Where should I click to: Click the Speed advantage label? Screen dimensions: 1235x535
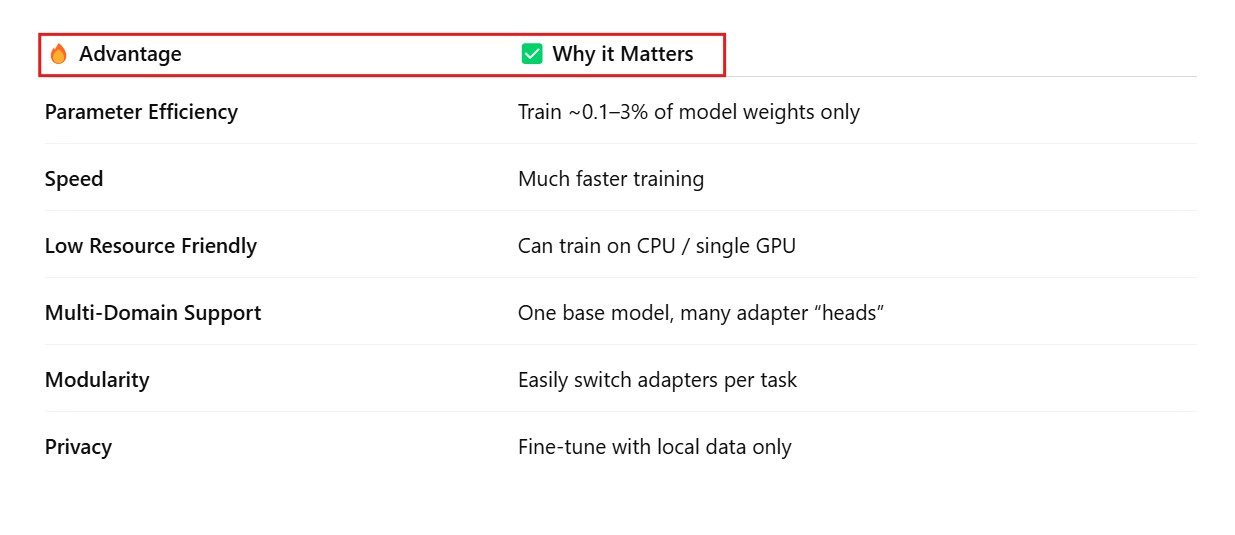[74, 179]
